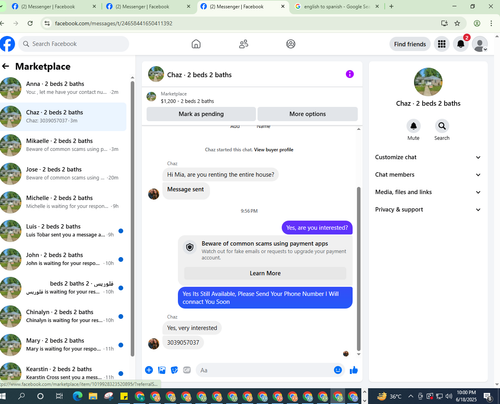Open Michelle's 2 beds 2 baths chat

(x=63, y=202)
